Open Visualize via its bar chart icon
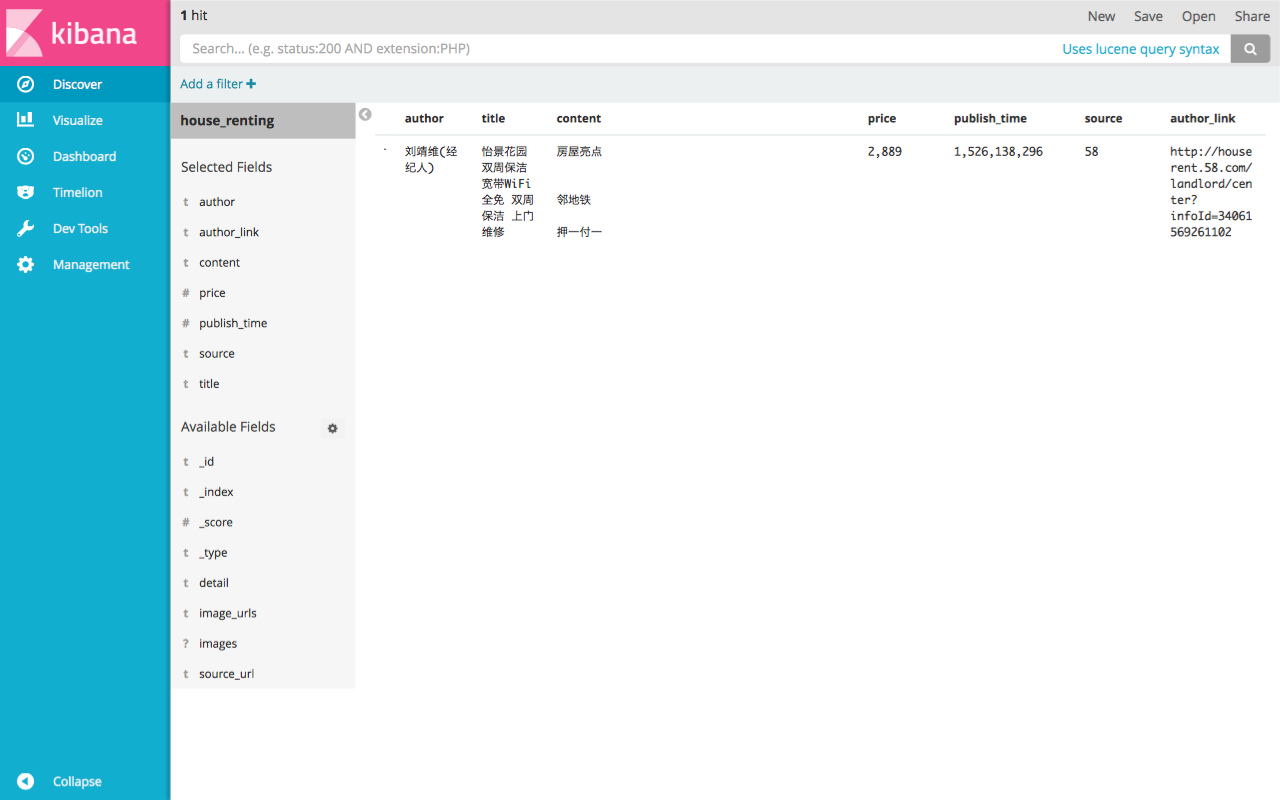The height and width of the screenshot is (800, 1280). coord(26,120)
